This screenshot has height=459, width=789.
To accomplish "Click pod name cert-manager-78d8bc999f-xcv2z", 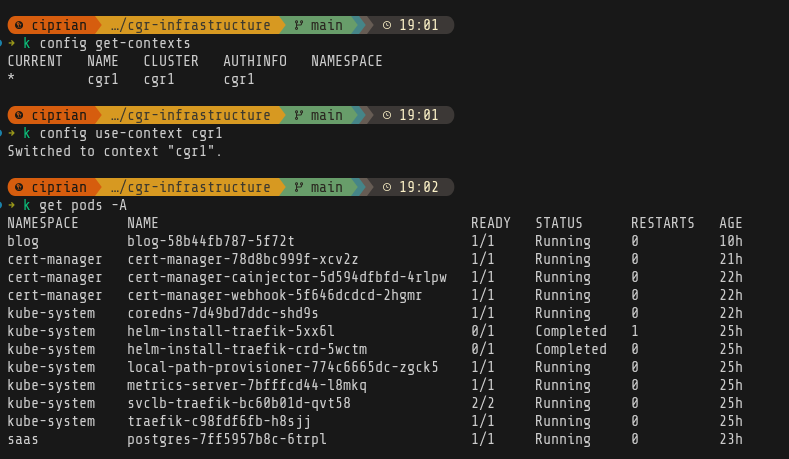I will pos(243,260).
